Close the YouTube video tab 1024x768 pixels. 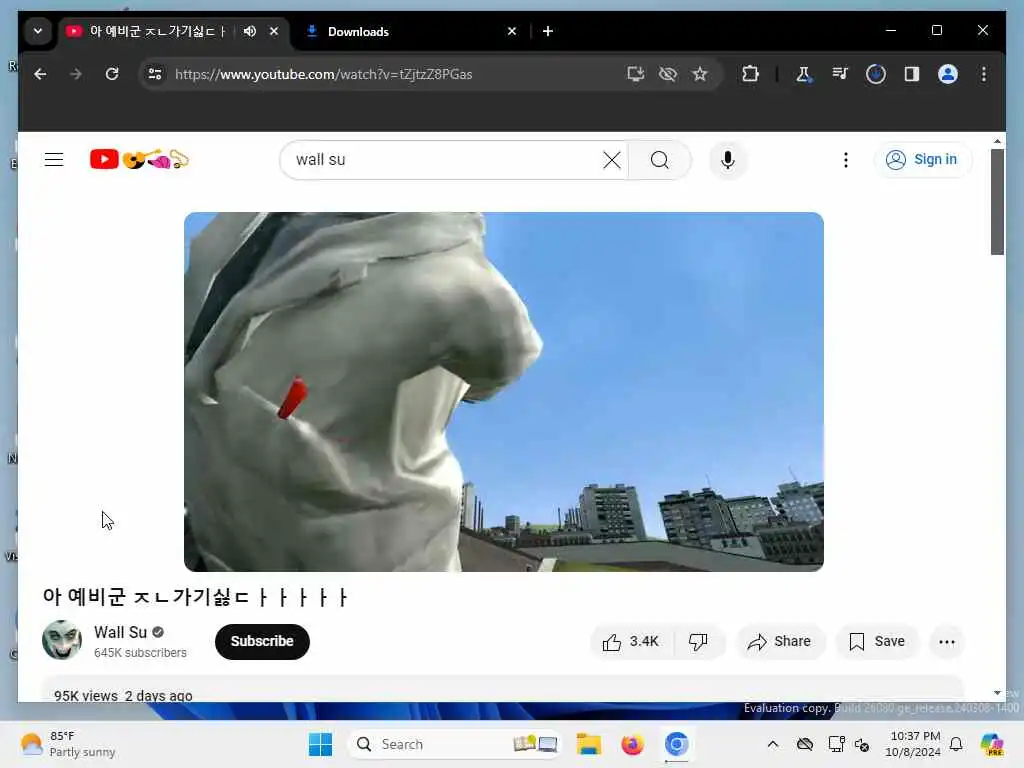tap(274, 31)
